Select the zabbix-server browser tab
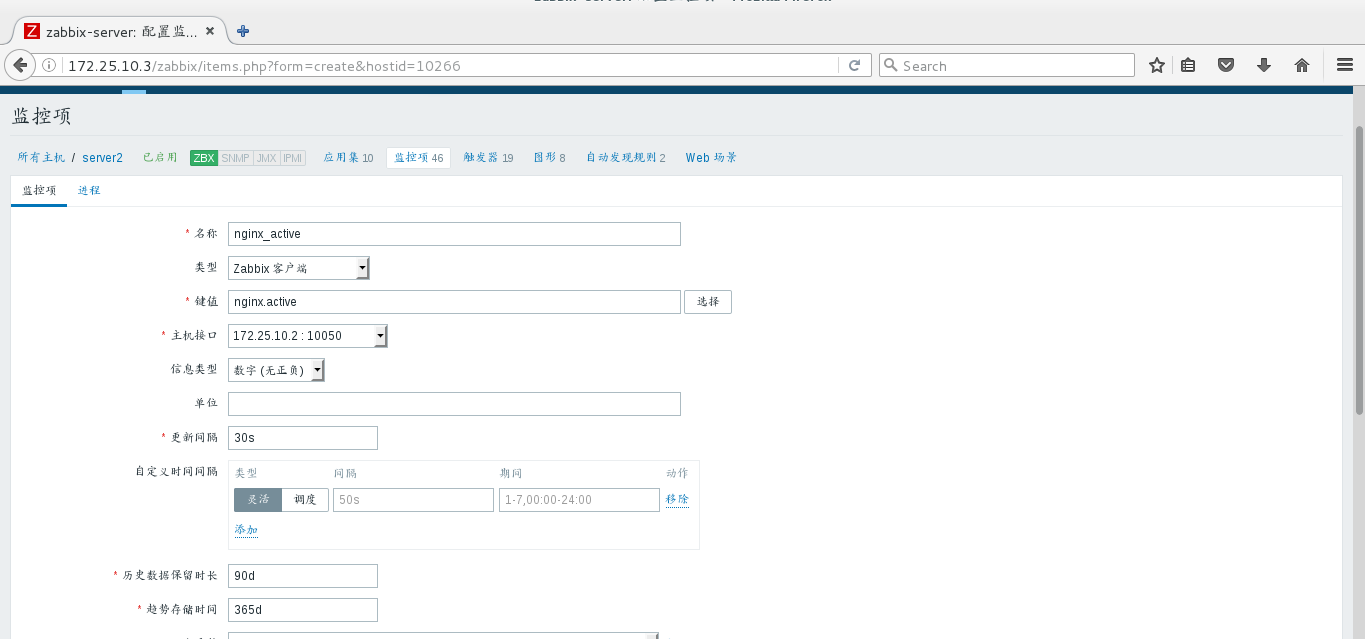Viewport: 1365px width, 639px height. tap(118, 31)
